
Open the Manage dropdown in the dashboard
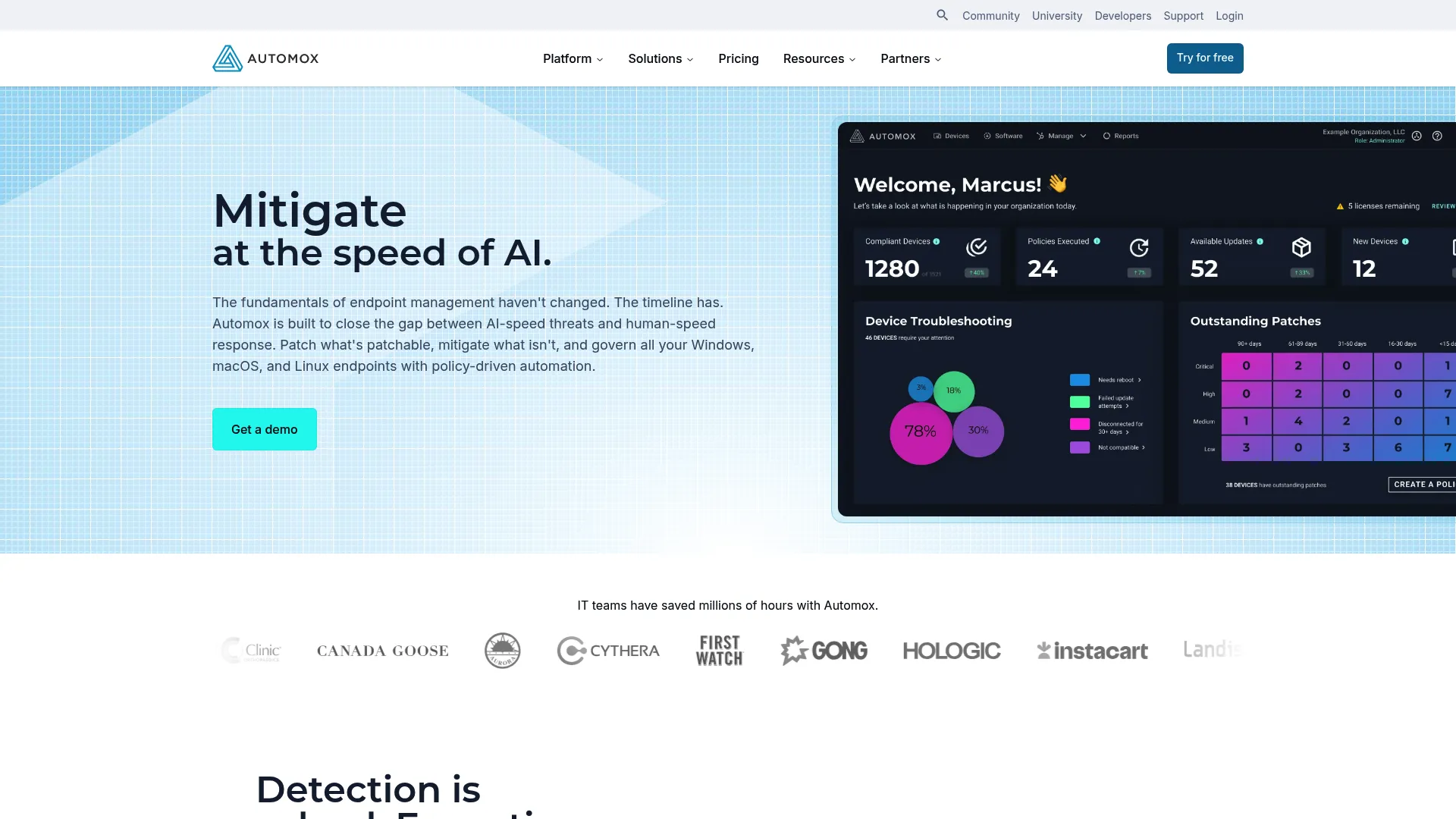1061,136
